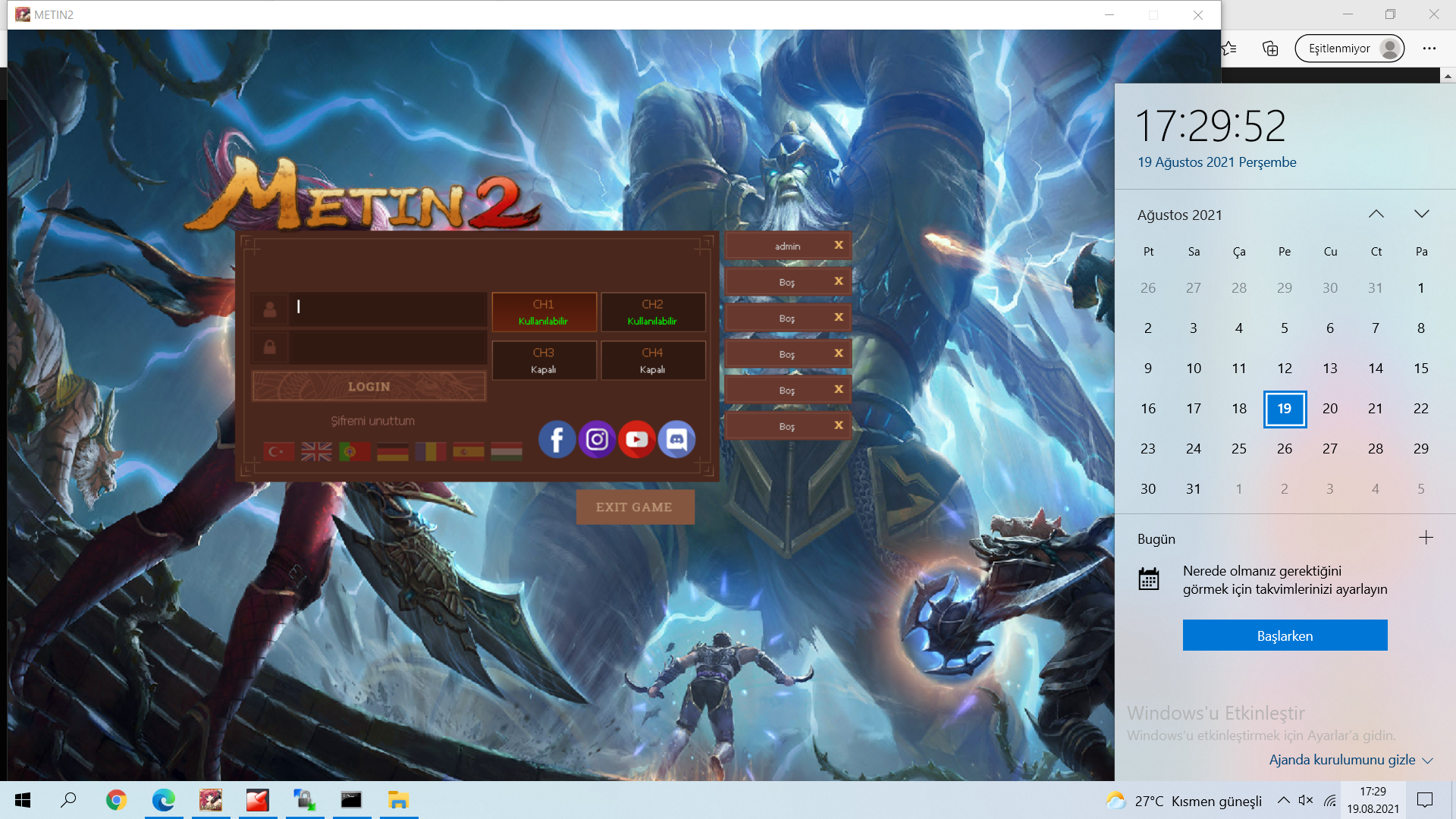Image resolution: width=1456 pixels, height=819 pixels.
Task: Go to previous month in calendar
Action: pos(1376,215)
